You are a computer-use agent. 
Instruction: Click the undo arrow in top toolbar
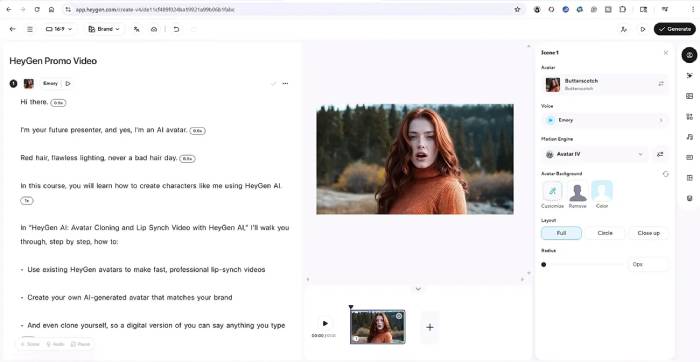click(176, 29)
